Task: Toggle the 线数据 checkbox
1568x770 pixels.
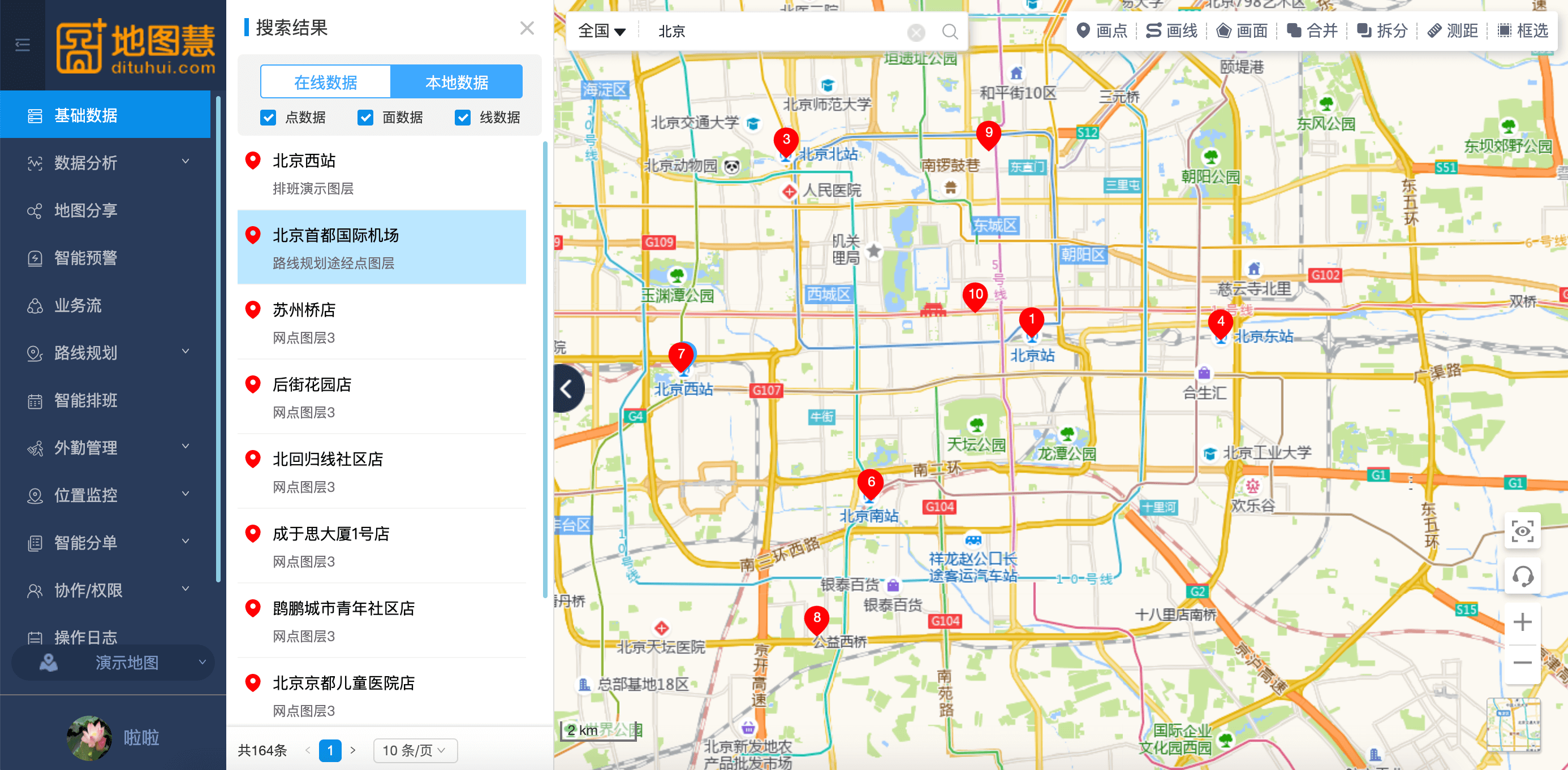Action: [463, 118]
